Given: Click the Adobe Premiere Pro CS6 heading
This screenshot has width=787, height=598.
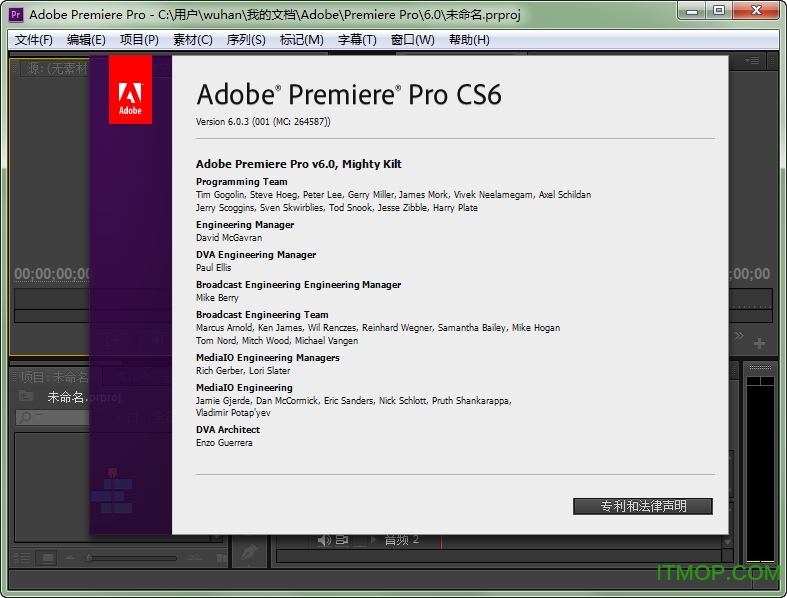Looking at the screenshot, I should tap(349, 94).
